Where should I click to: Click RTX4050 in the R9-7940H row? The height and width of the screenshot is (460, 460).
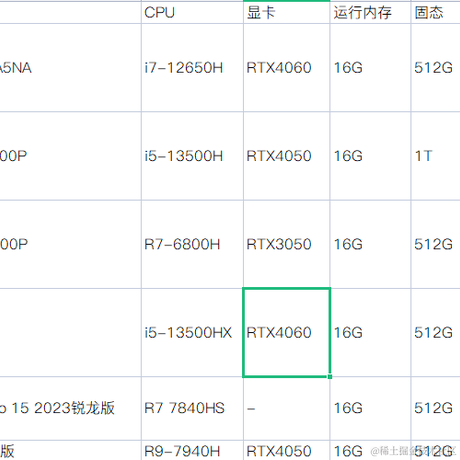pyautogui.click(x=287, y=451)
